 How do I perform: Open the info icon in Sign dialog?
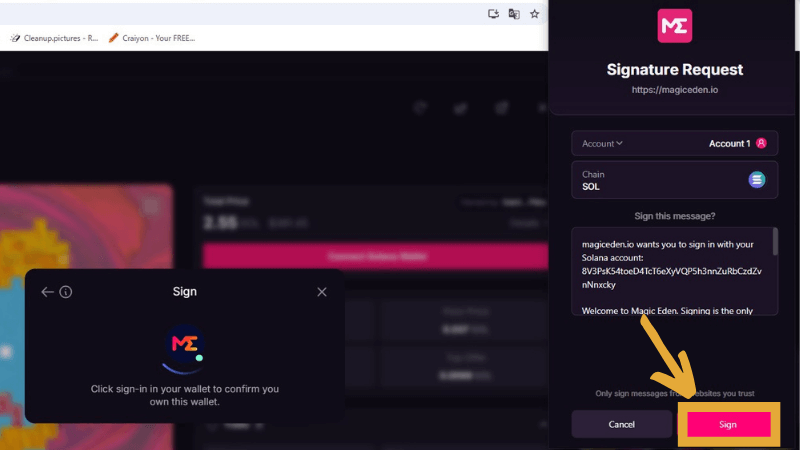[66, 292]
